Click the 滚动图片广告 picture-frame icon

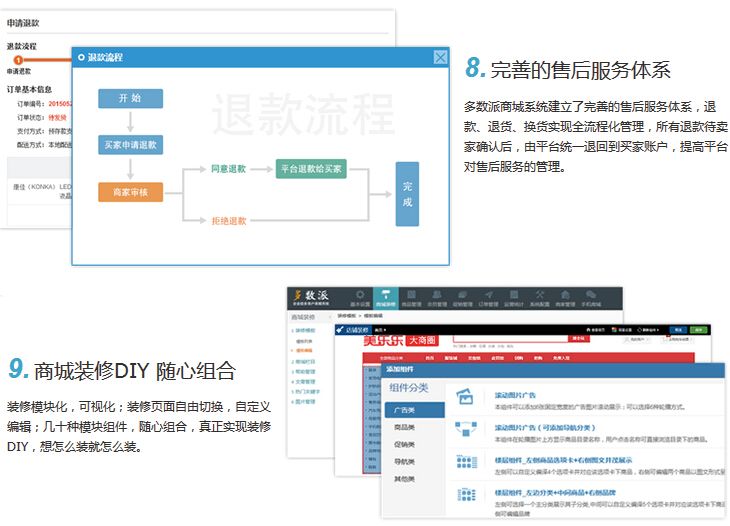[x=465, y=396]
